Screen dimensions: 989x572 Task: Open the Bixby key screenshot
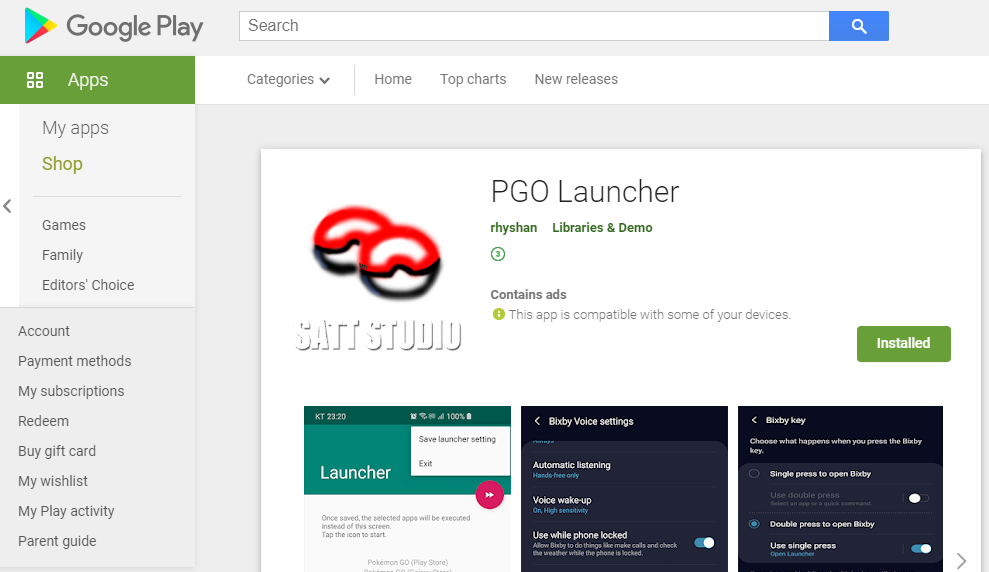tap(840, 489)
